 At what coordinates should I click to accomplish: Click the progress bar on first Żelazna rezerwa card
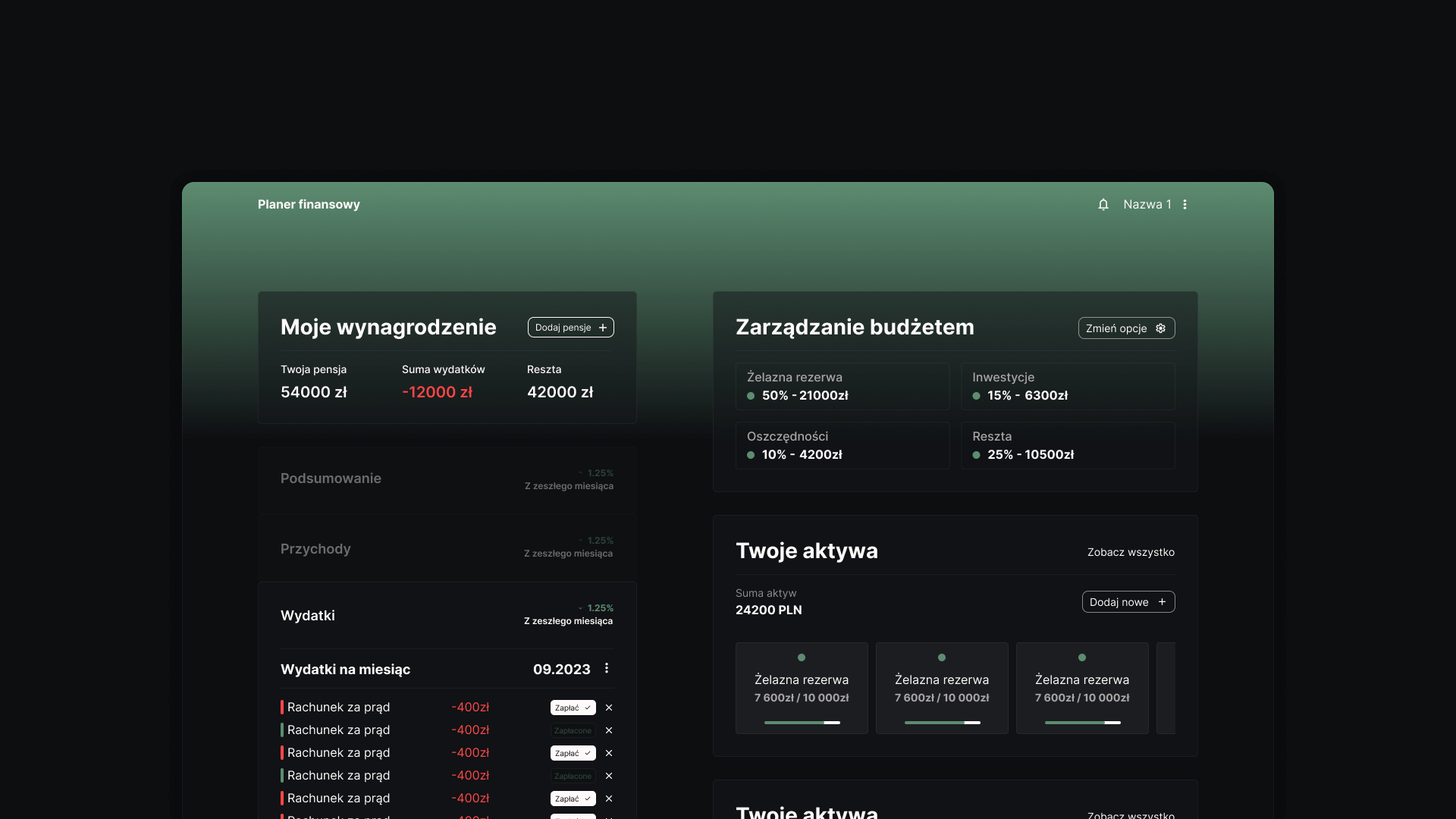(802, 723)
